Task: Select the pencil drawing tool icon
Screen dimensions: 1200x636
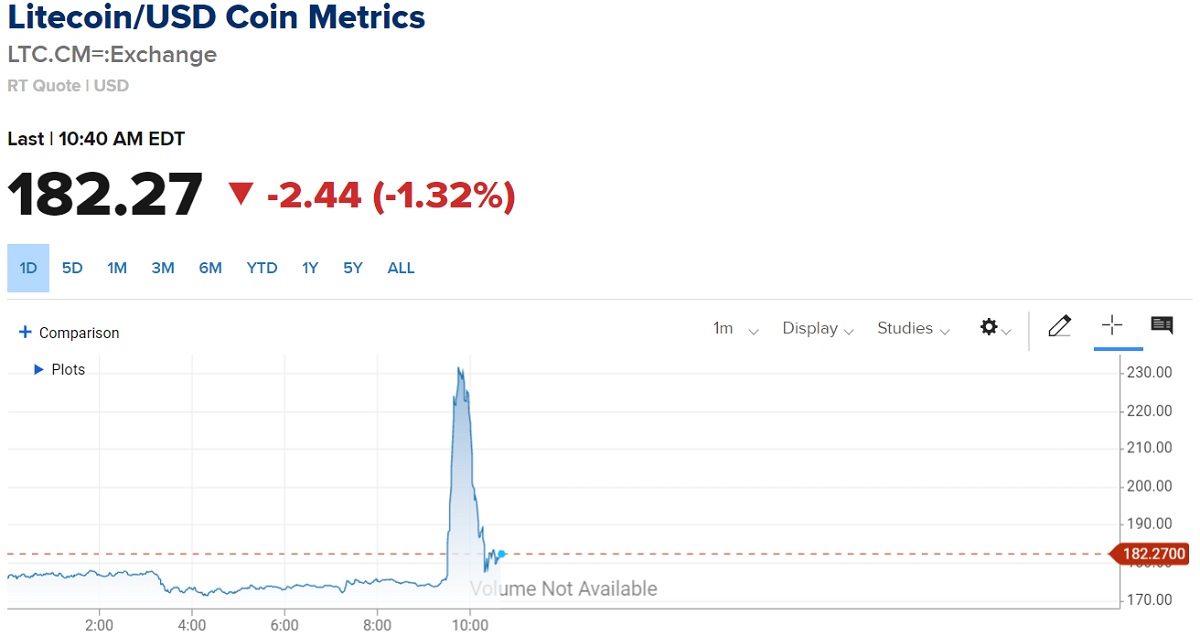Action: click(1060, 326)
